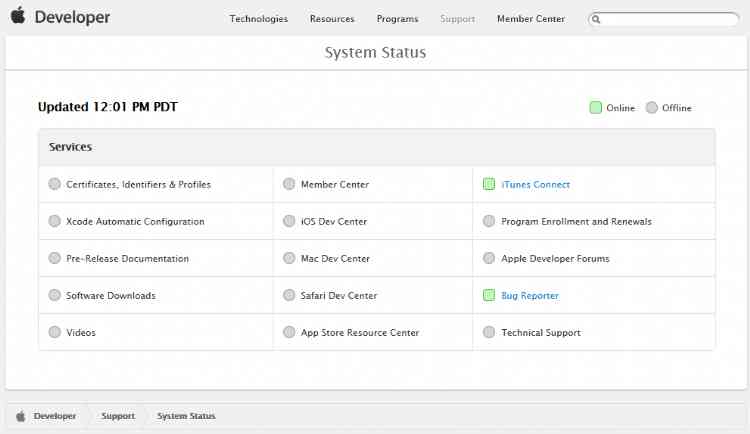Click the Xcode Automatic Configuration text
Screen dimensions: 750x434
coord(135,222)
